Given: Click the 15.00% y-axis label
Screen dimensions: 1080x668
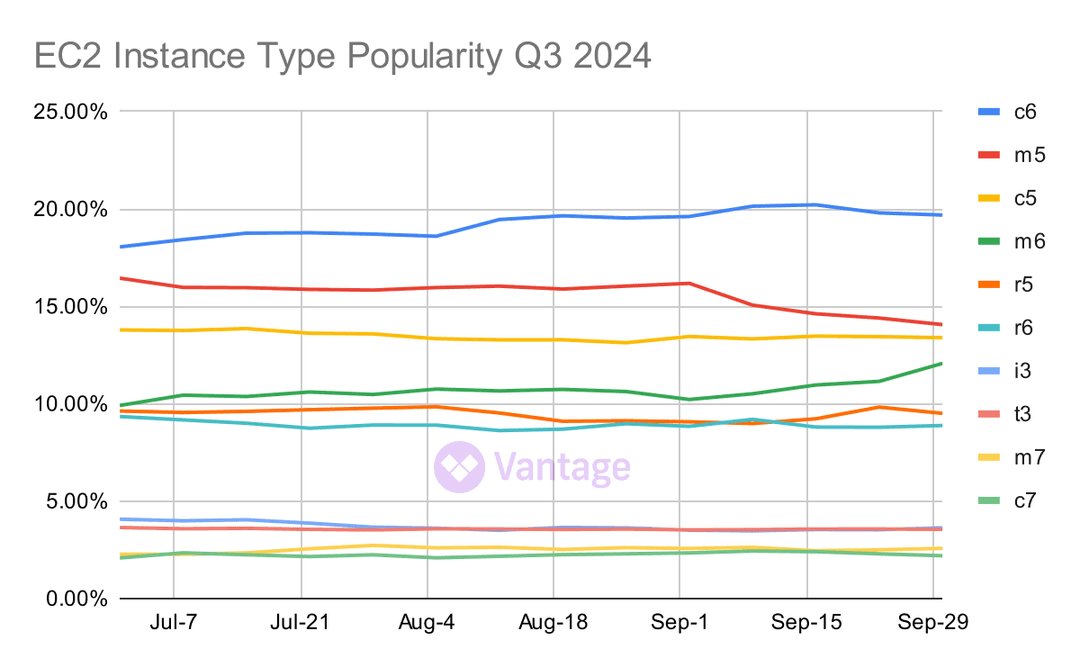Looking at the screenshot, I should point(70,306).
